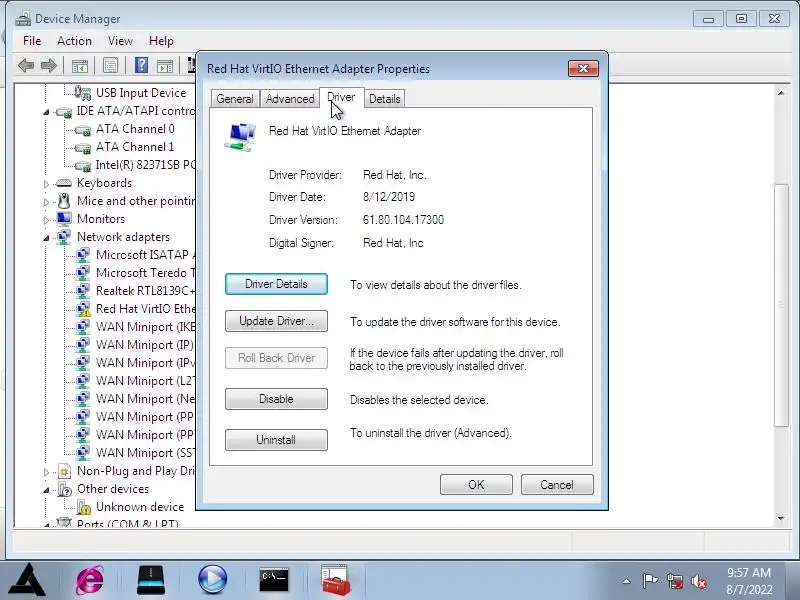800x600 pixels.
Task: Open the Start menu logo on taskbar
Action: (28, 580)
